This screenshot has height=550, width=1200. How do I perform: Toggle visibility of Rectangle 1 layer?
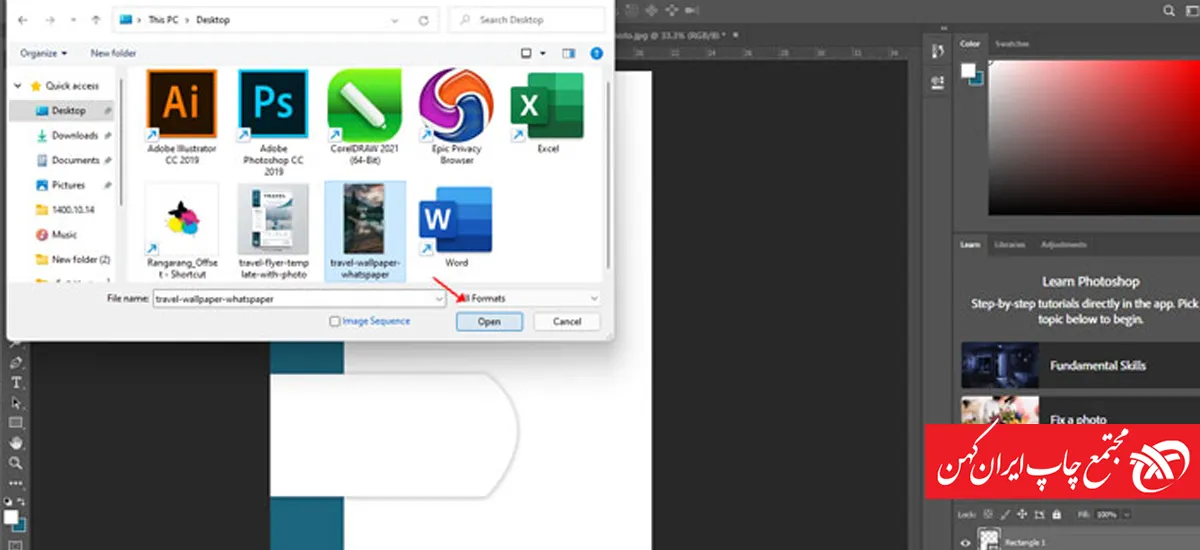pos(966,542)
